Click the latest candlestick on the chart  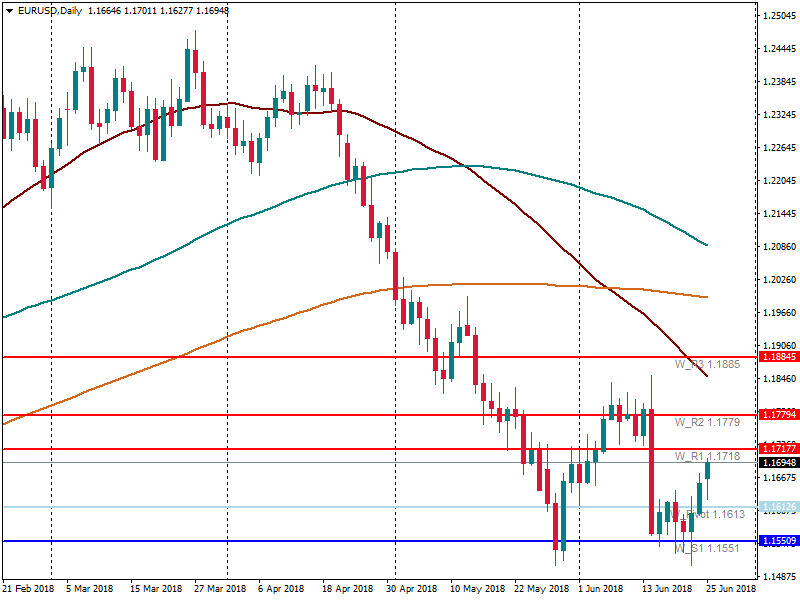(x=708, y=470)
